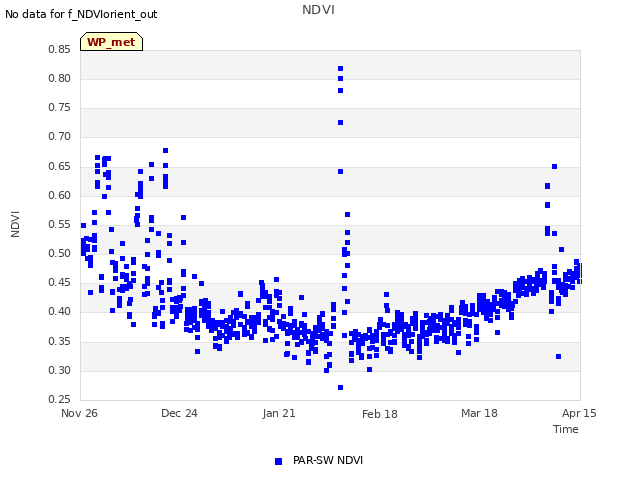Click the 0.65 y-axis tick label
The height and width of the screenshot is (480, 640).
(x=60, y=167)
